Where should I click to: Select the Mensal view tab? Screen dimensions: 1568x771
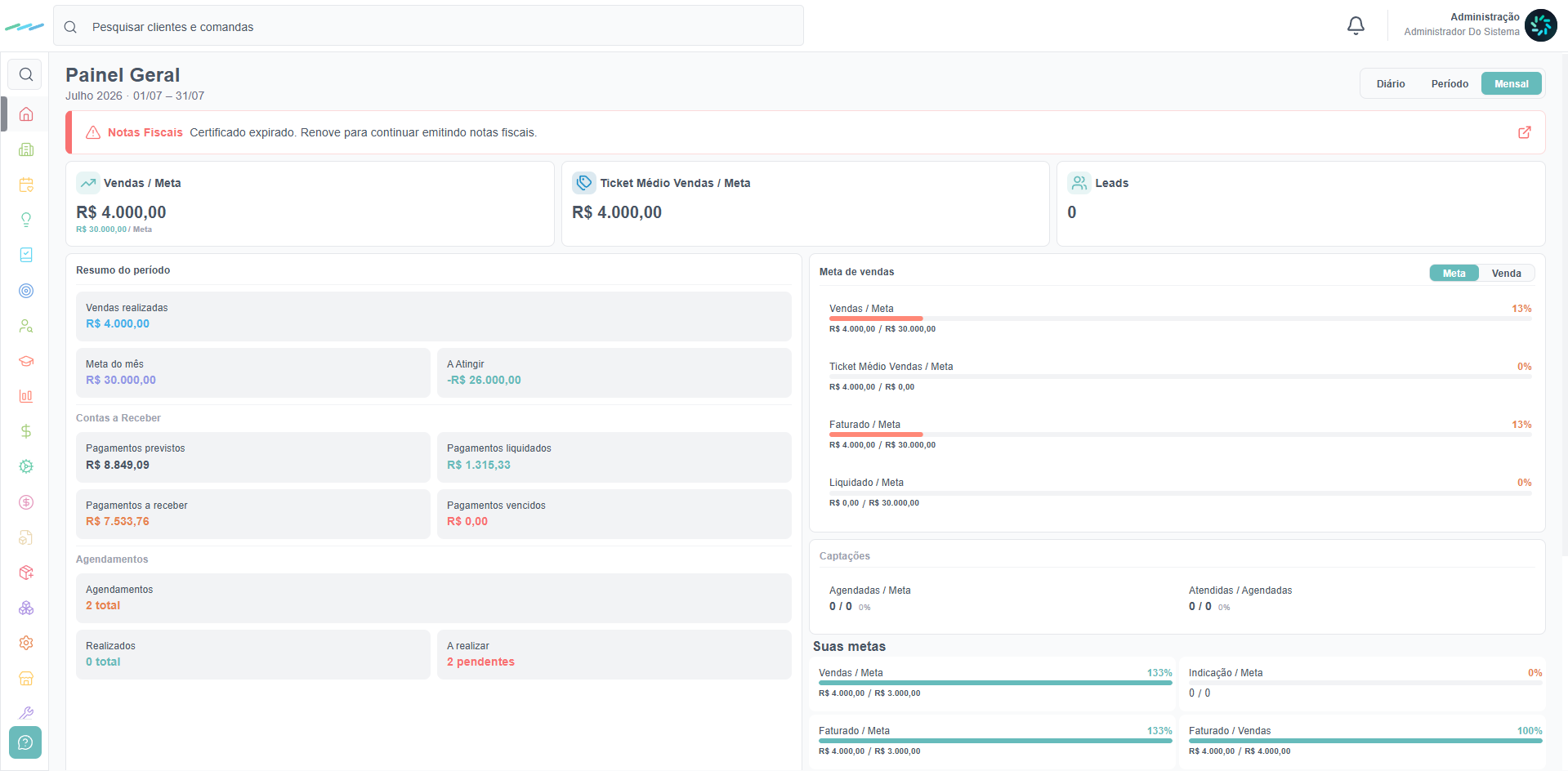click(x=1511, y=84)
